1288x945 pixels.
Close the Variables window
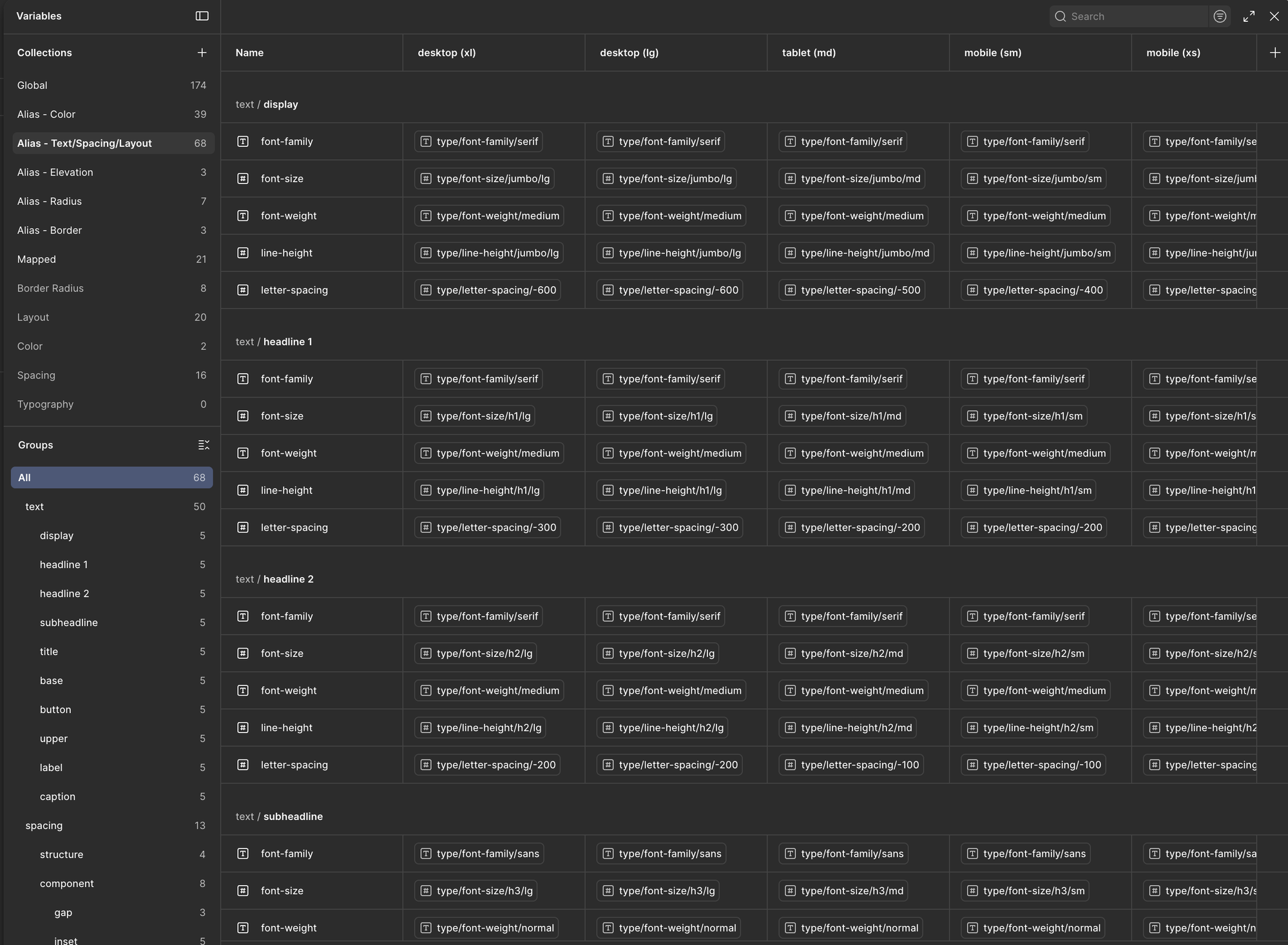[x=1274, y=16]
